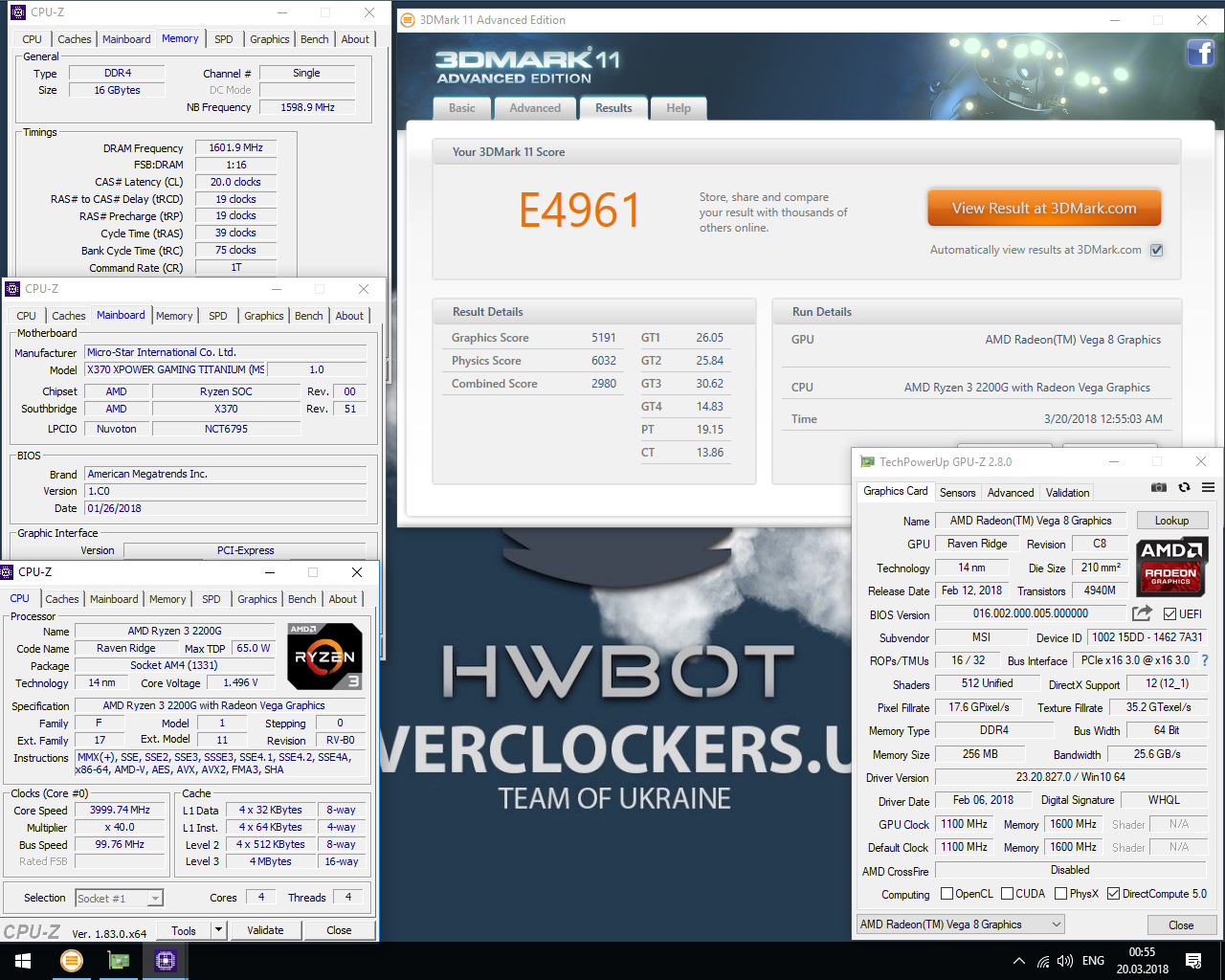Image resolution: width=1225 pixels, height=980 pixels.
Task: Open the volume tray icon
Action: point(1065,961)
